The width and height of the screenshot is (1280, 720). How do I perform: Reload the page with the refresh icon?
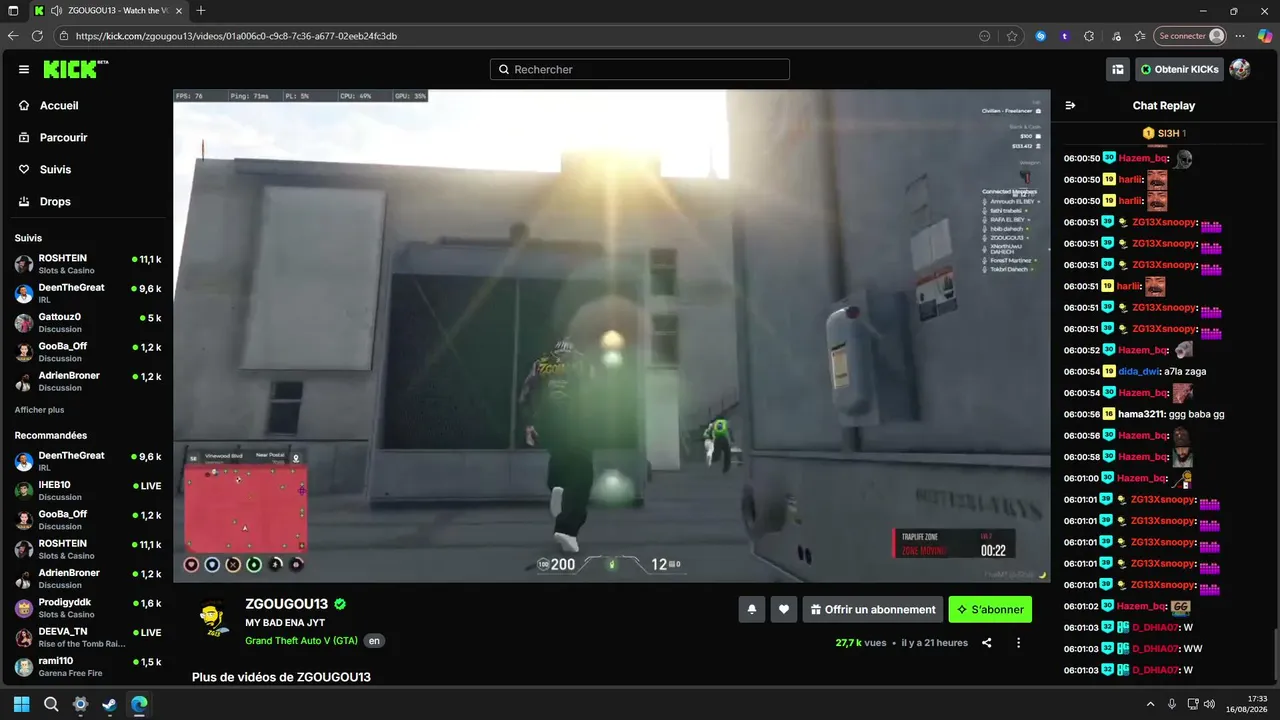pos(38,36)
